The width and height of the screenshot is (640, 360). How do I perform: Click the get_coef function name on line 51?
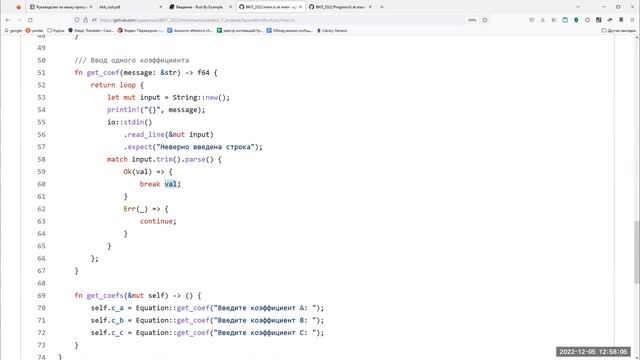103,73
